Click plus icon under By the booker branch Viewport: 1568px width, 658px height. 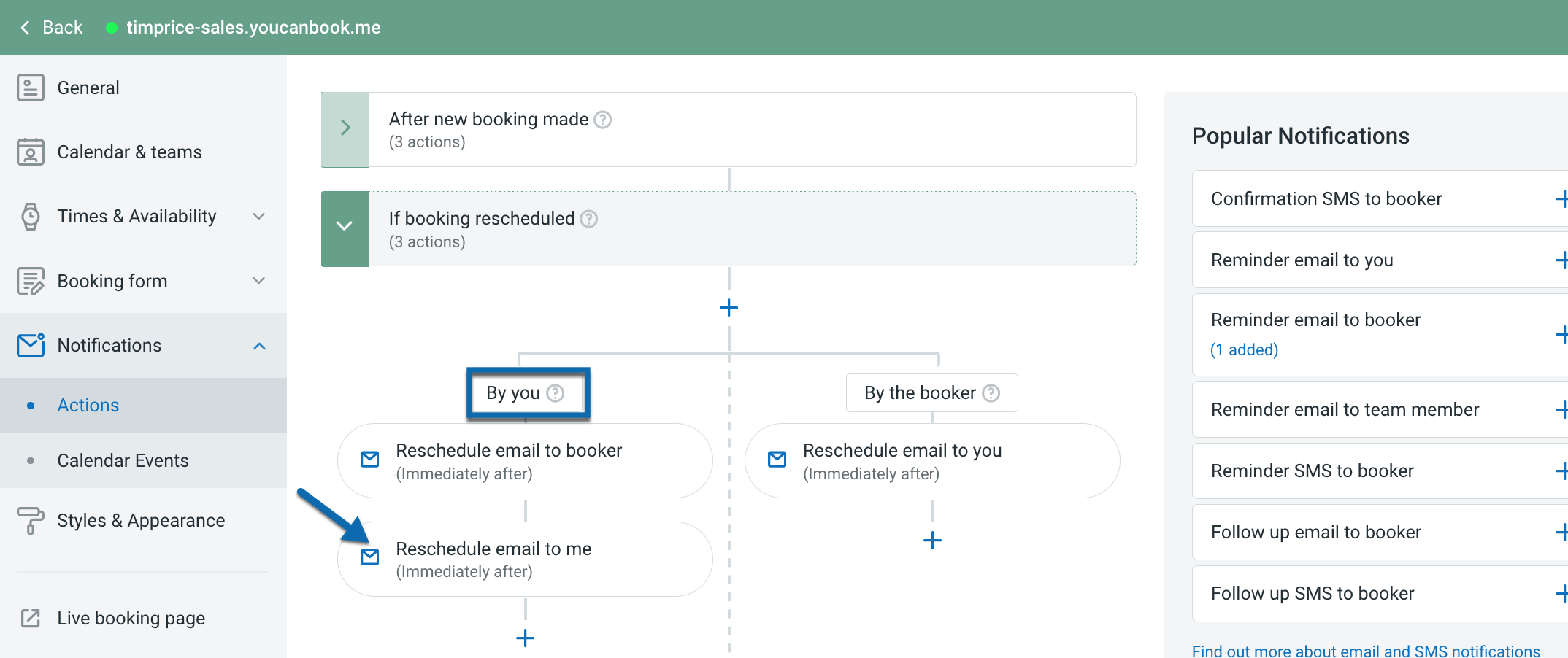(932, 541)
